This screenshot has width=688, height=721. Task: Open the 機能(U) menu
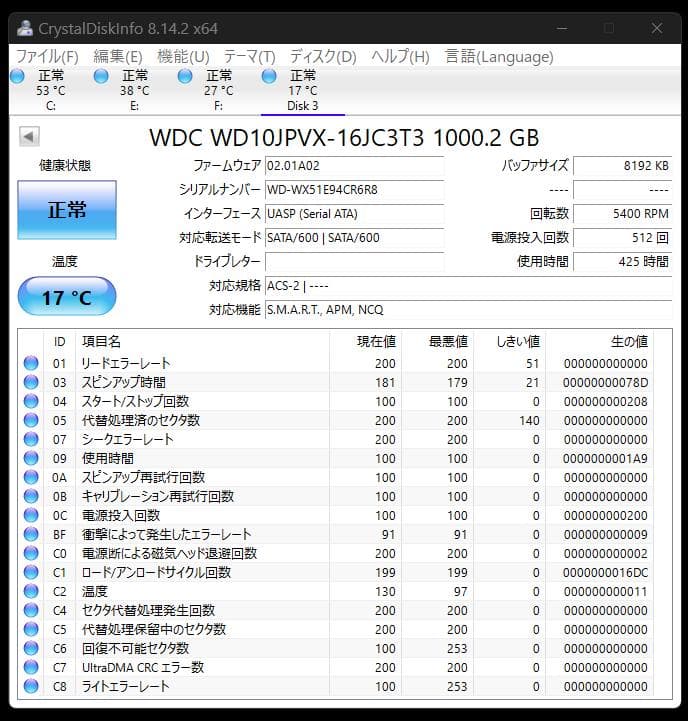tap(183, 57)
